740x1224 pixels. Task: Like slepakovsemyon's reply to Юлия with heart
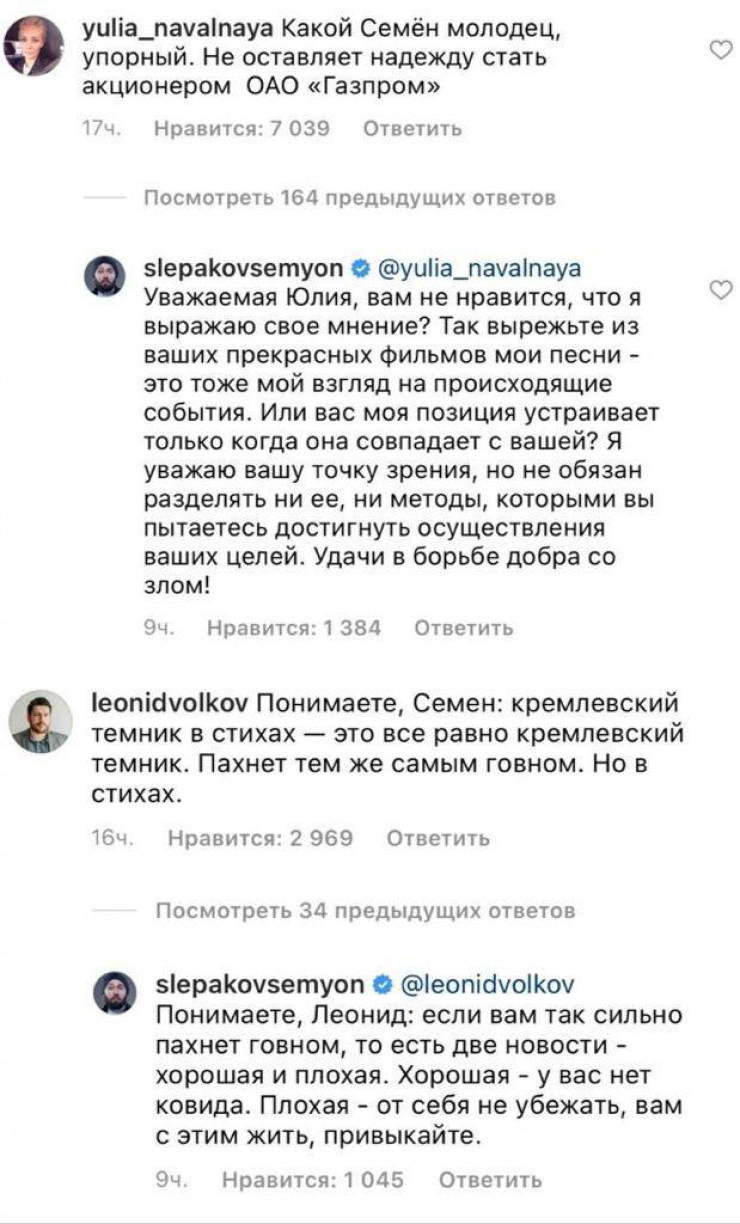pos(720,290)
